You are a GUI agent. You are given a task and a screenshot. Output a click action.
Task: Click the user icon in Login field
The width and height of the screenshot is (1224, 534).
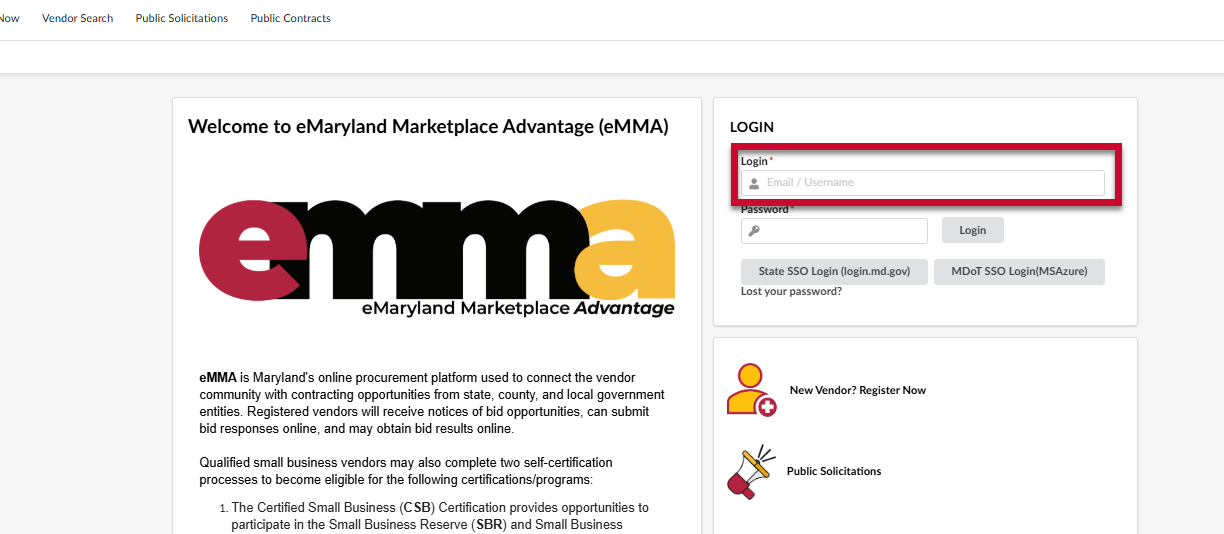(754, 183)
